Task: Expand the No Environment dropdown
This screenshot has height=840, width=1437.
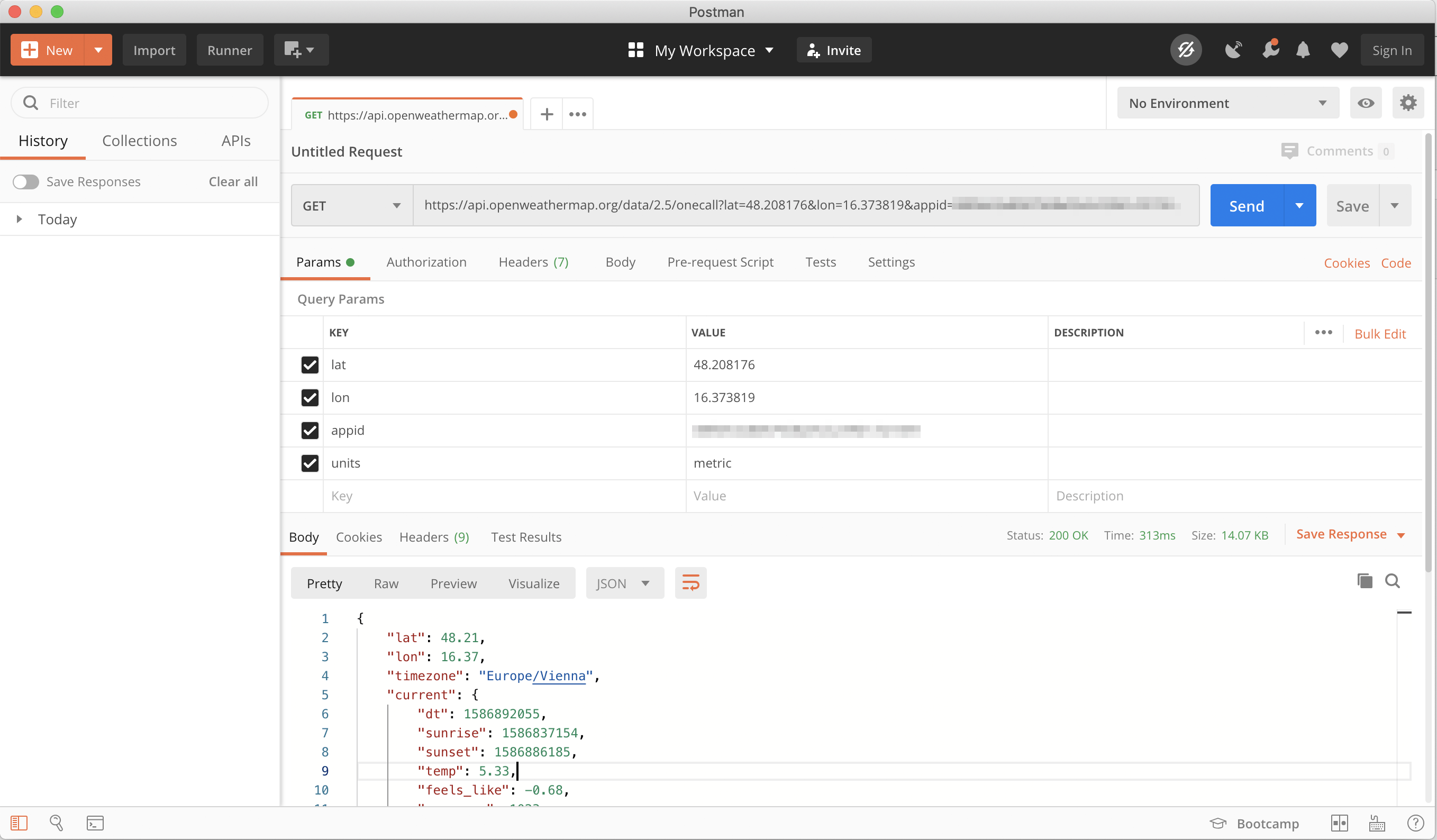Action: click(1227, 103)
